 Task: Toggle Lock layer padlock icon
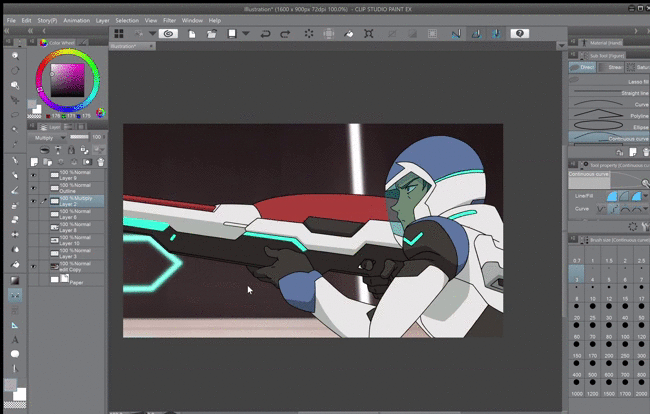pos(71,150)
